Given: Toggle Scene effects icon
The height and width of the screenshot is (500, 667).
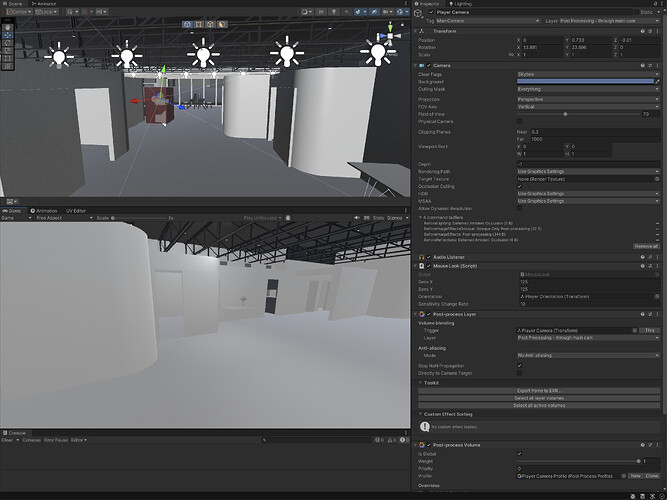Looking at the screenshot, I should [360, 12].
